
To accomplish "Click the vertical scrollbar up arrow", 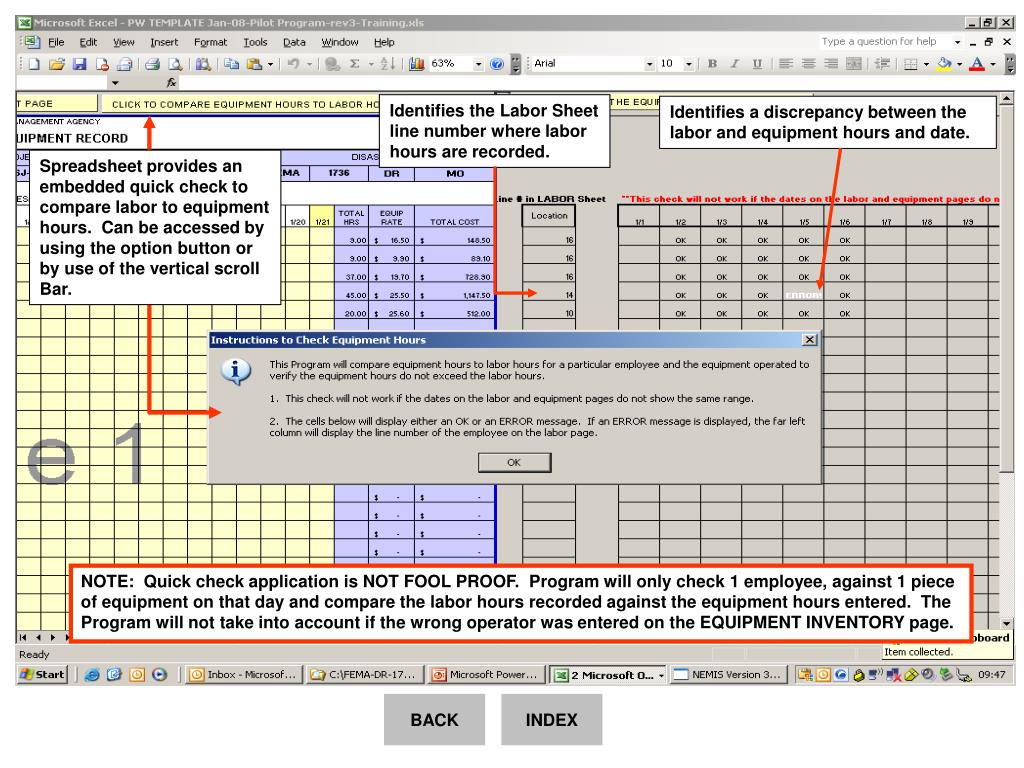I will (1006, 99).
